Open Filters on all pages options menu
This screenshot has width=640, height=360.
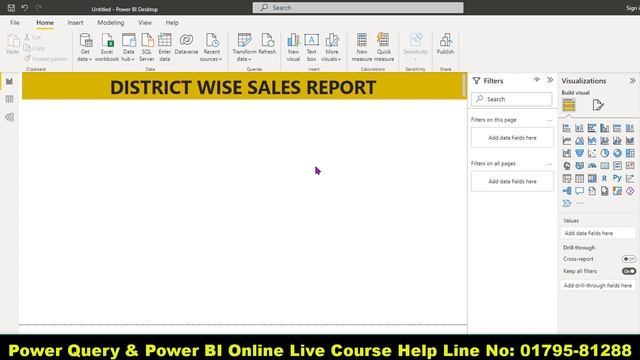(549, 164)
